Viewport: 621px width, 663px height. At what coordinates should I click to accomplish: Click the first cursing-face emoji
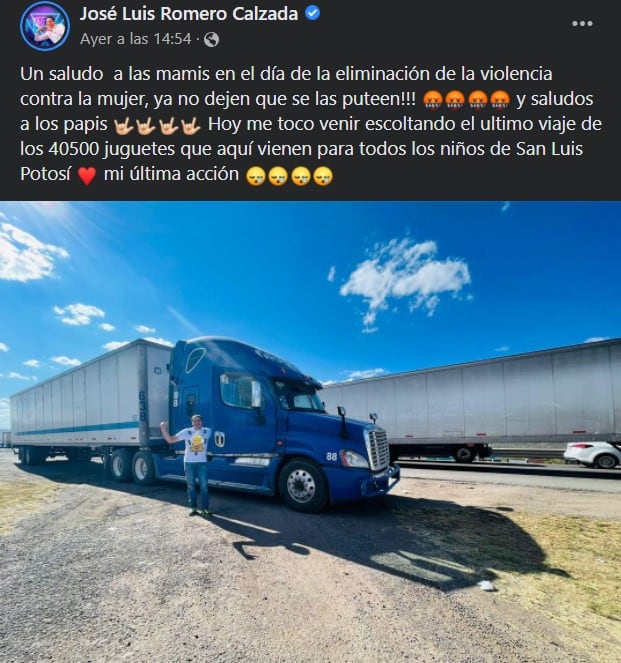click(432, 100)
